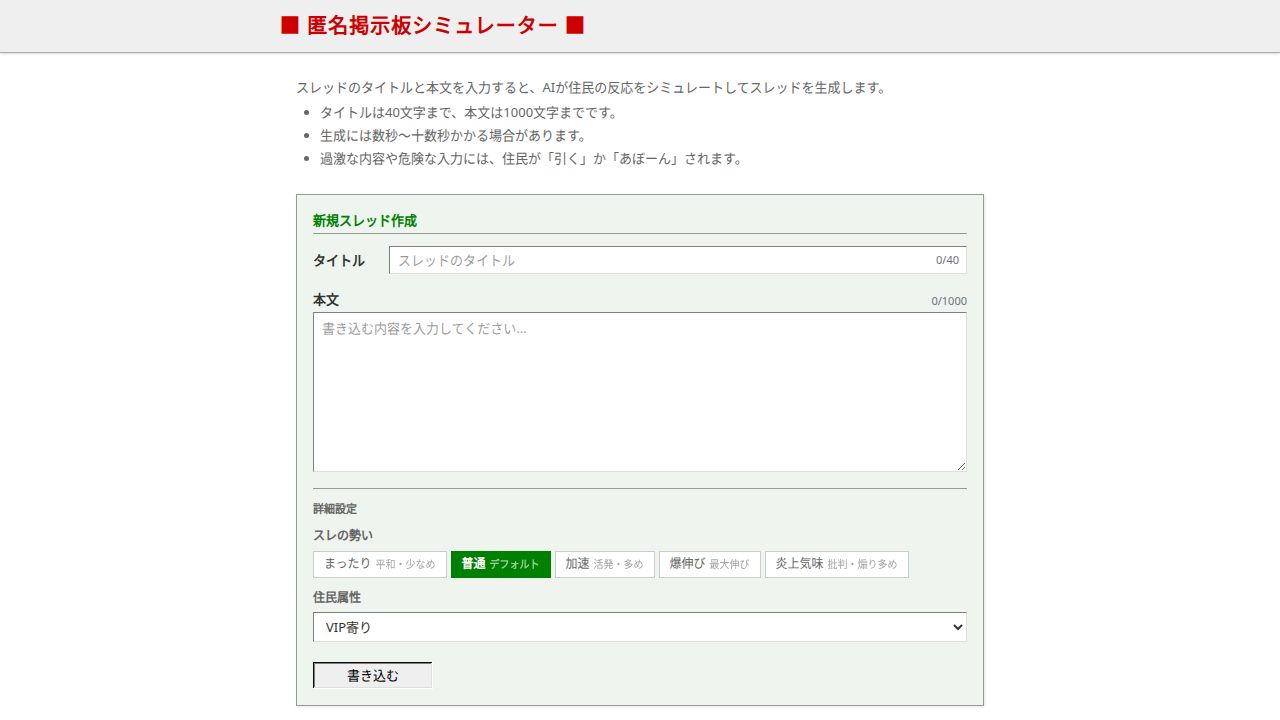Enable the 加速 active pace setting
The width and height of the screenshot is (1280, 720).
pyautogui.click(x=604, y=564)
